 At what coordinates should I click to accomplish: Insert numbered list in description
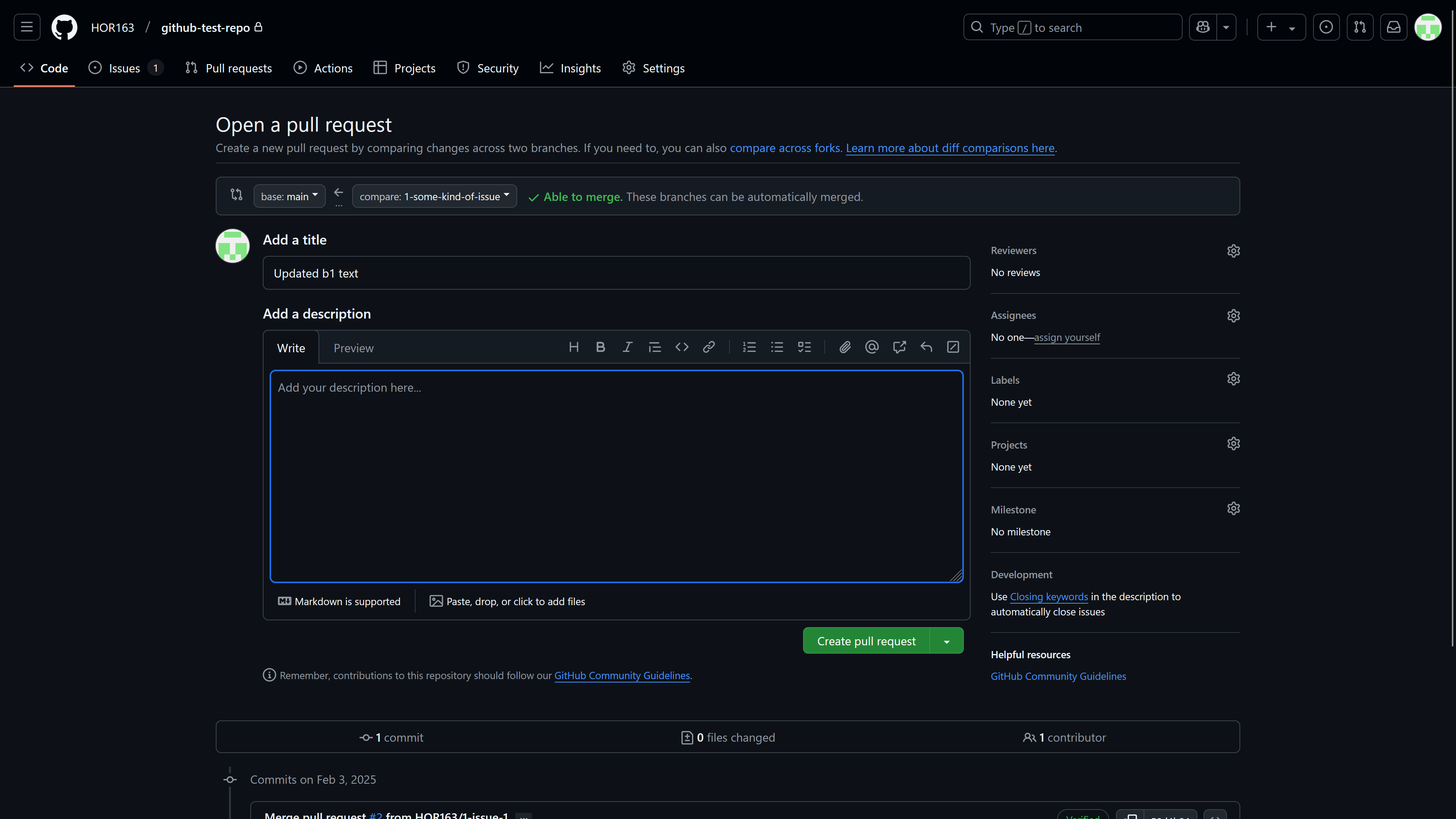click(x=750, y=347)
